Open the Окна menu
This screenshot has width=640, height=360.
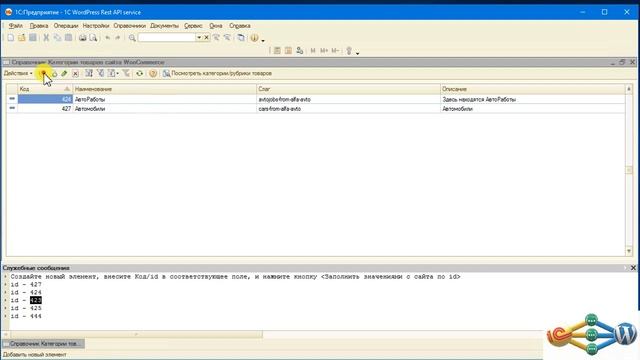(x=216, y=25)
